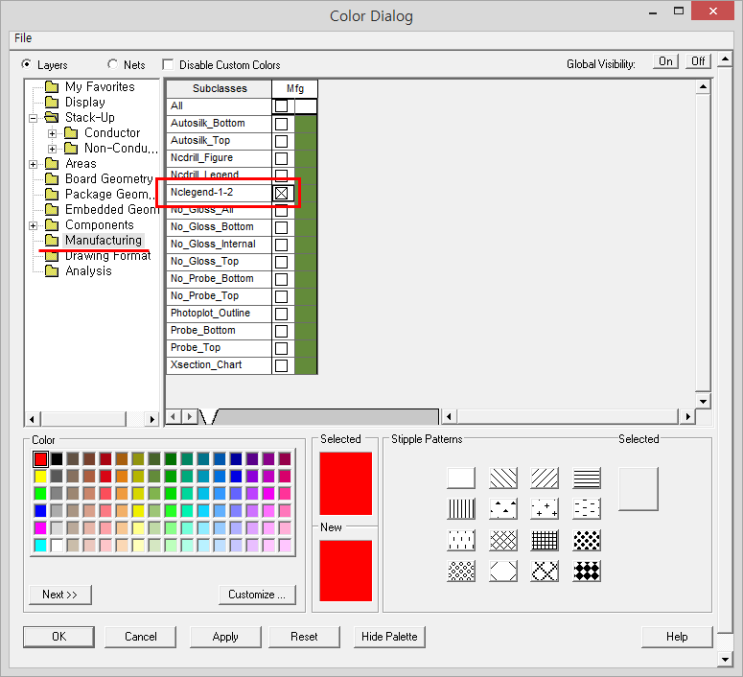Select the solid blank stipple pattern

coord(461,478)
